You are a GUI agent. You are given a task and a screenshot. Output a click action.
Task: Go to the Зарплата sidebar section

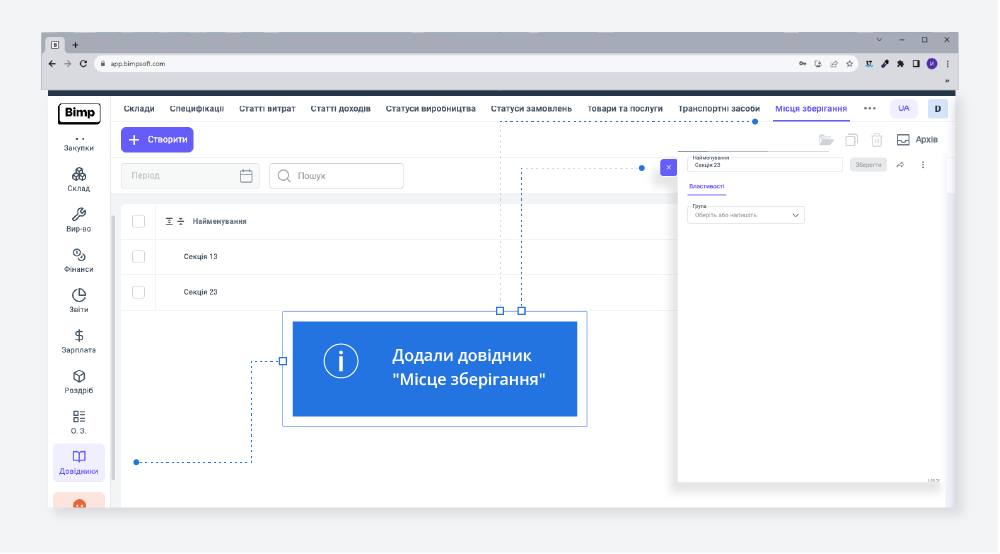point(79,341)
